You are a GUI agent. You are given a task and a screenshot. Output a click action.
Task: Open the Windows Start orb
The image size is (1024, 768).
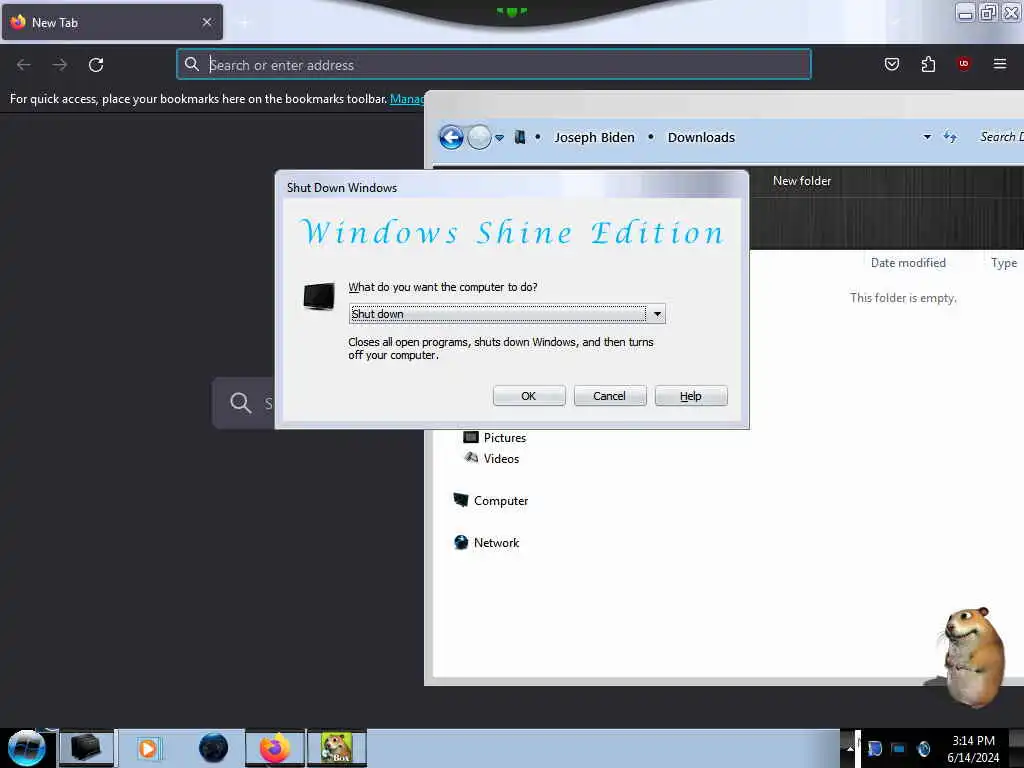[x=27, y=748]
